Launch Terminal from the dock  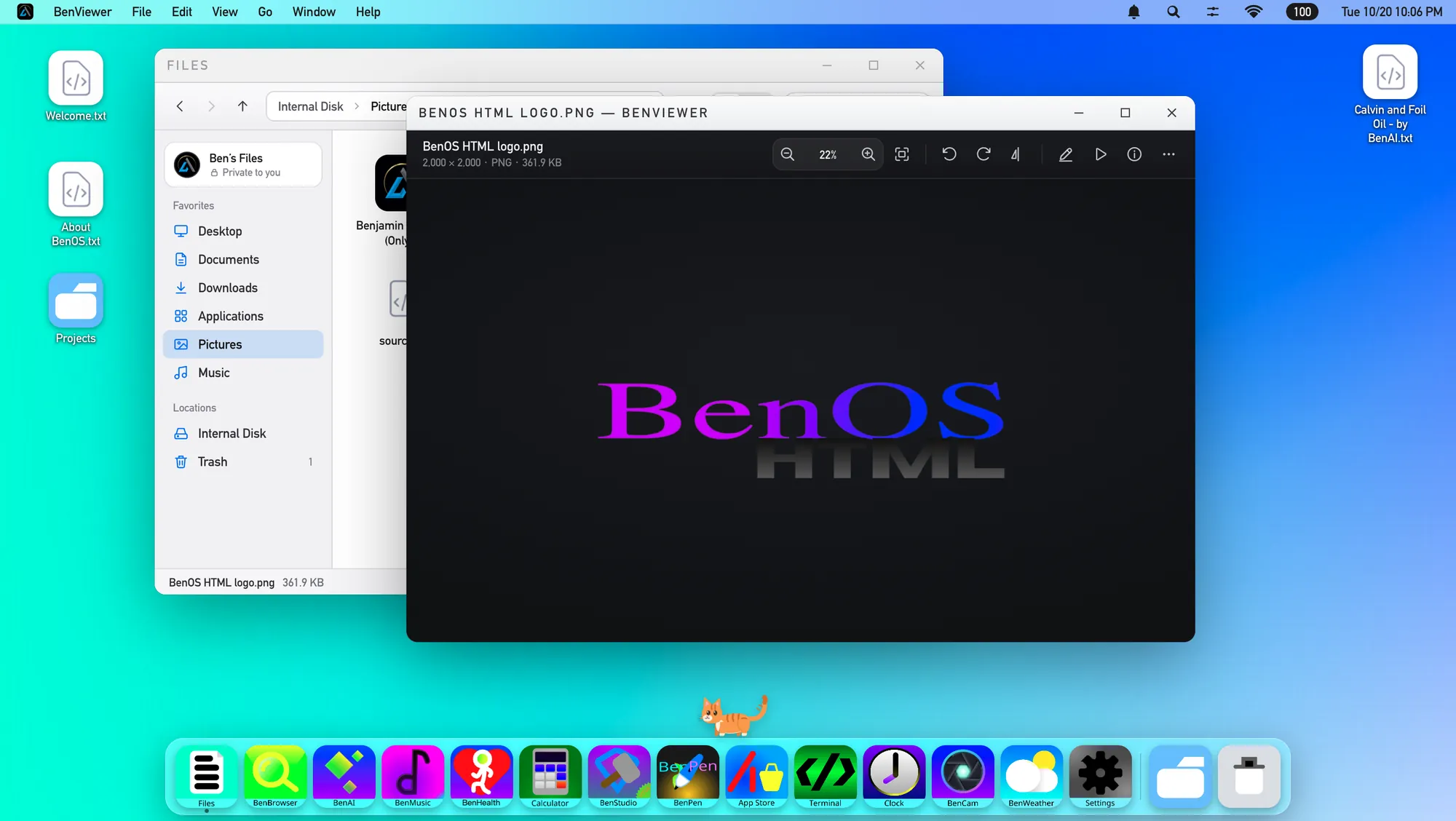825,776
